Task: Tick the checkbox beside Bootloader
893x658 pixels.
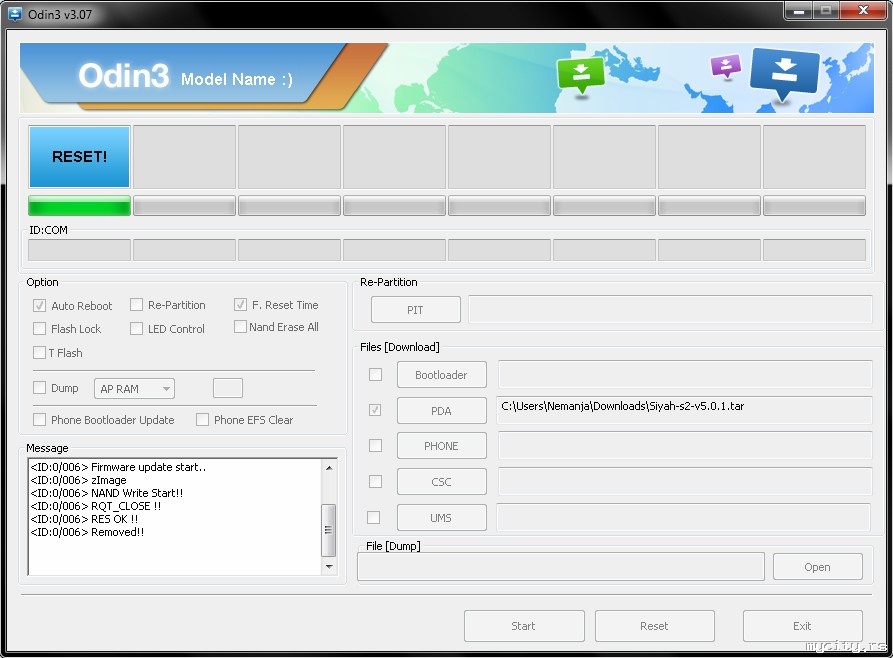Action: coord(375,374)
